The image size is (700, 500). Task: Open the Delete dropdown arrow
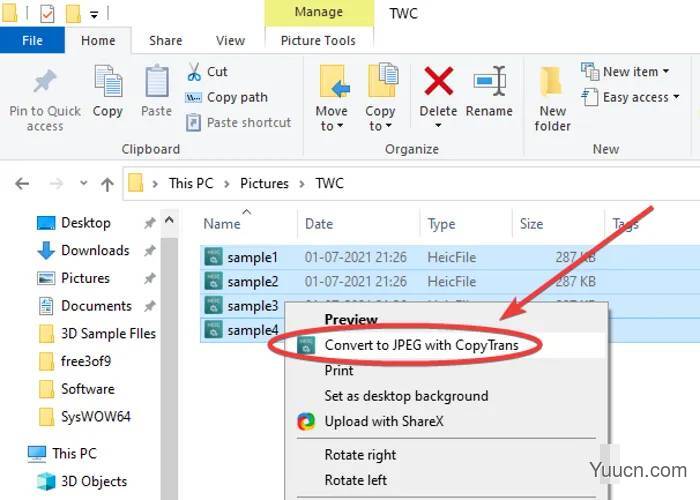point(438,126)
